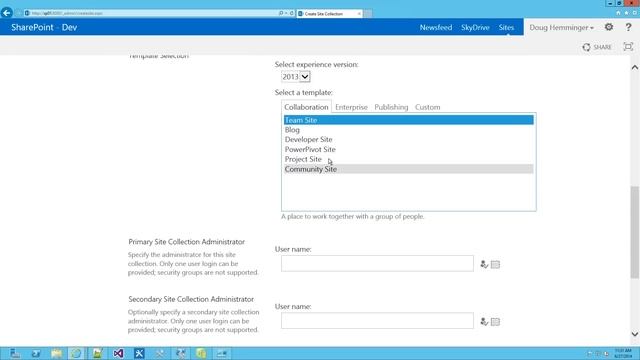Select the Team Site template
This screenshot has width=640, height=360.
pyautogui.click(x=409, y=120)
